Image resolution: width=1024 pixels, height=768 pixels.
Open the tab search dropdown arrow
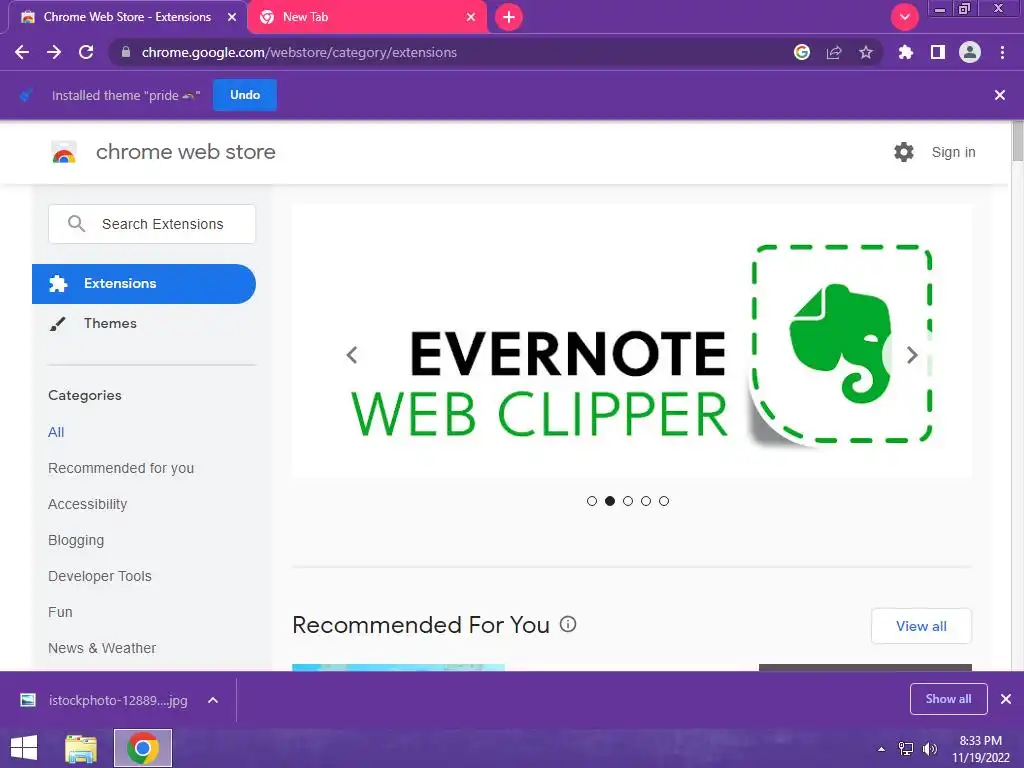905,17
